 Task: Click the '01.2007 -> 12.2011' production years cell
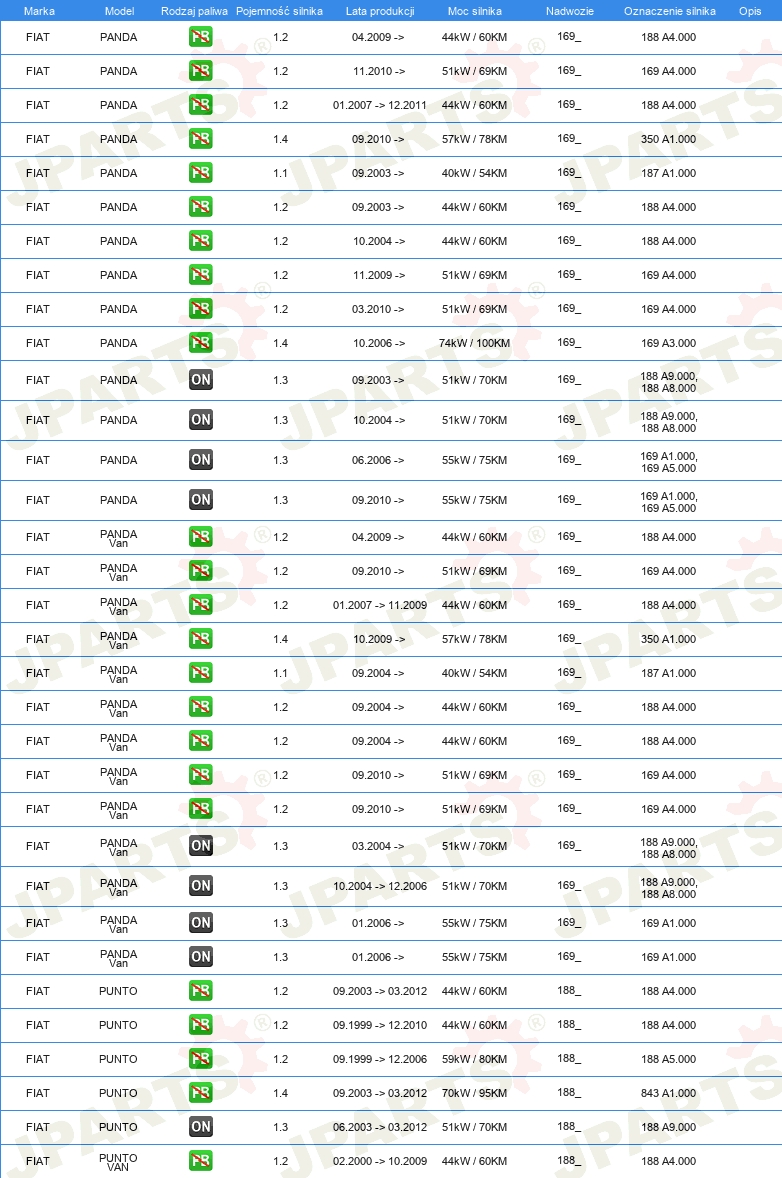click(x=379, y=105)
